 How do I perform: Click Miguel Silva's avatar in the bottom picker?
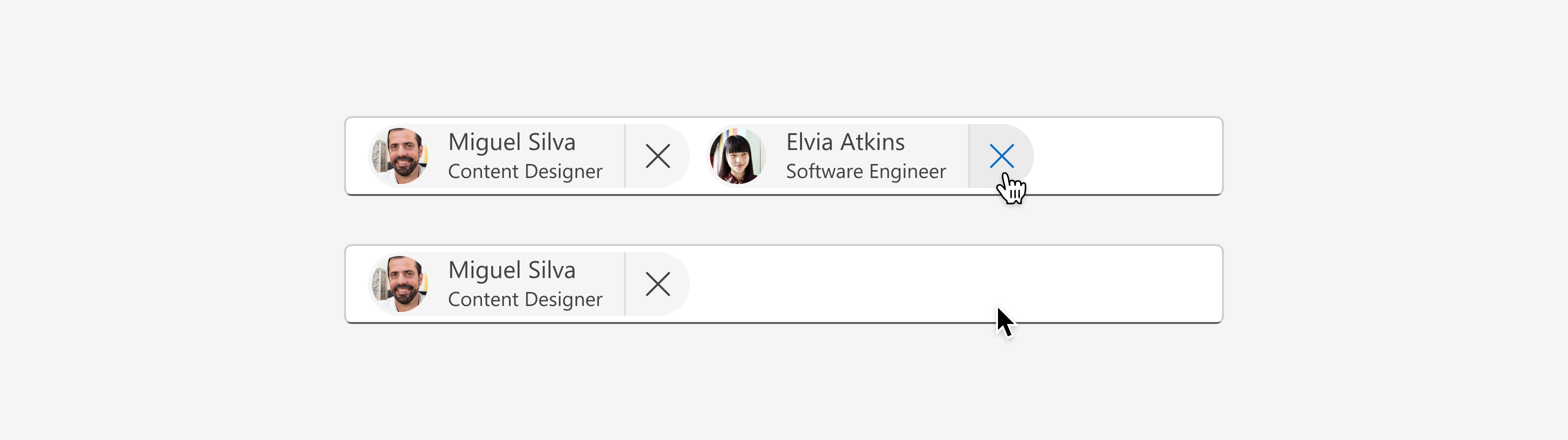[x=399, y=284]
